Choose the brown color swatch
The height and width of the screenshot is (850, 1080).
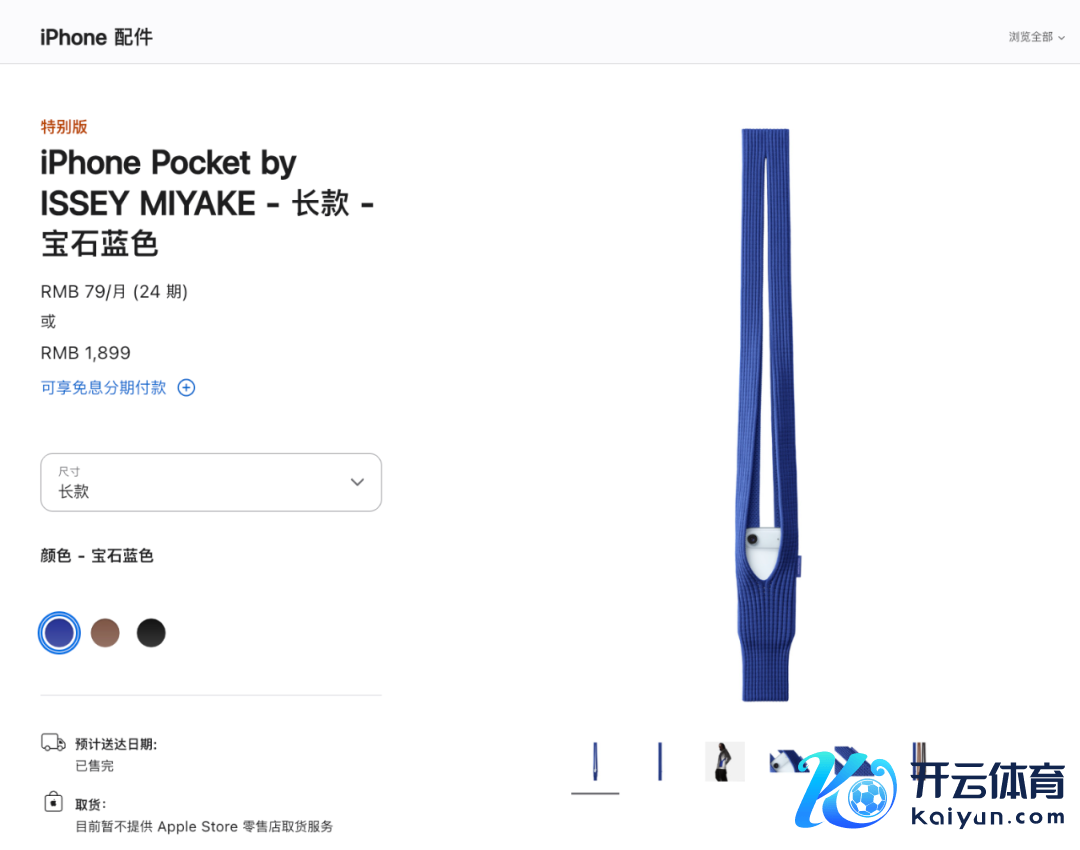(x=105, y=632)
